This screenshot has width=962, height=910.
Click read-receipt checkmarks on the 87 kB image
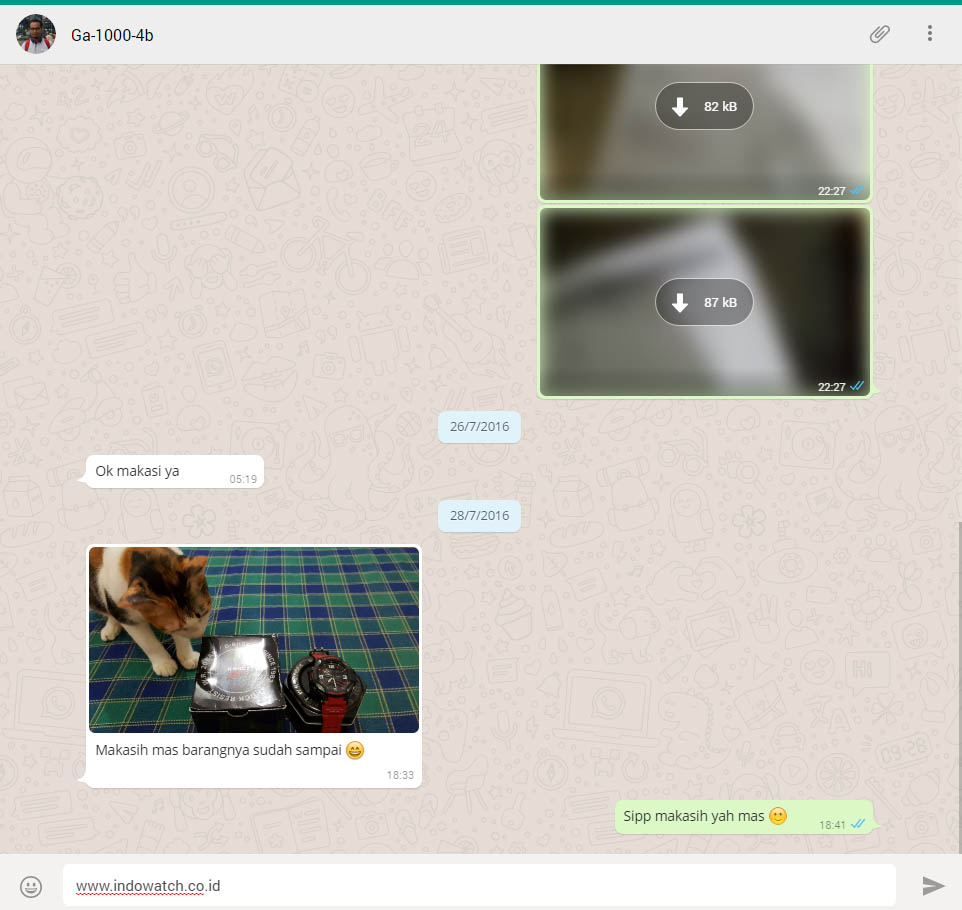pyautogui.click(x=857, y=386)
